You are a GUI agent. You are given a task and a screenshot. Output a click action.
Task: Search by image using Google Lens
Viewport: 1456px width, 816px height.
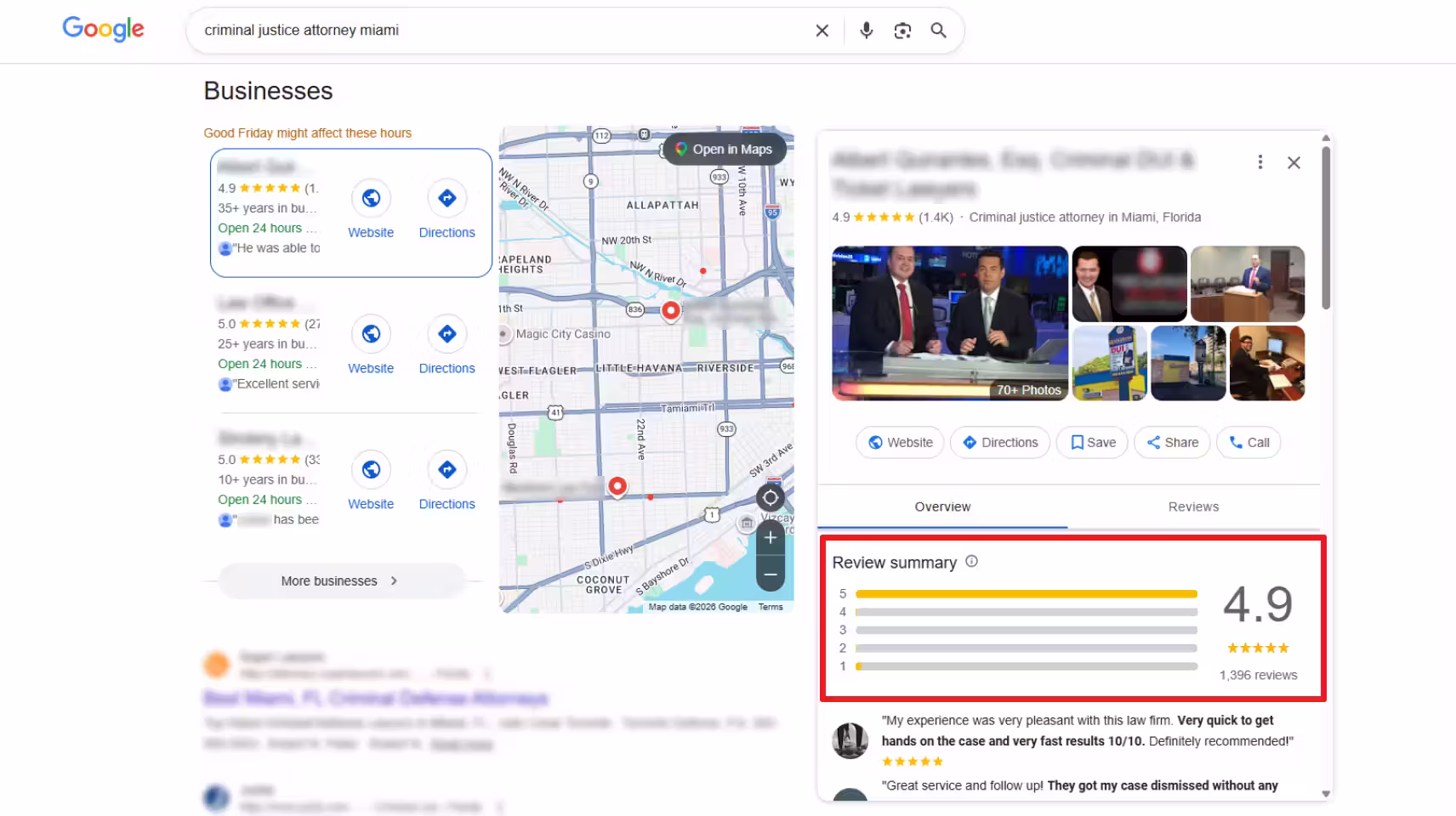coord(902,30)
